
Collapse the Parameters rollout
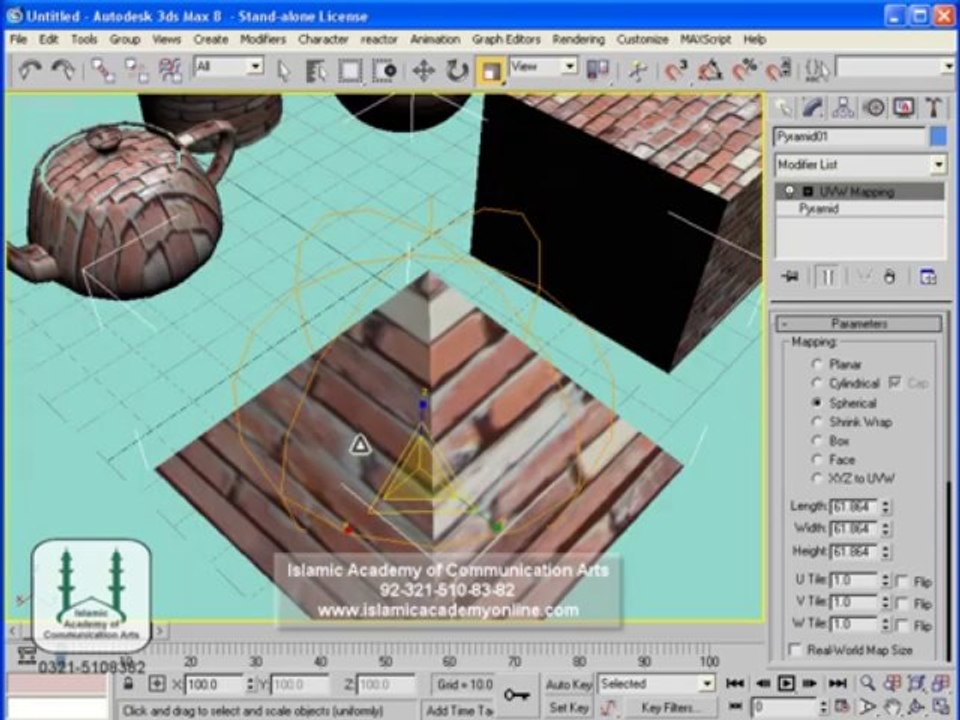[859, 323]
